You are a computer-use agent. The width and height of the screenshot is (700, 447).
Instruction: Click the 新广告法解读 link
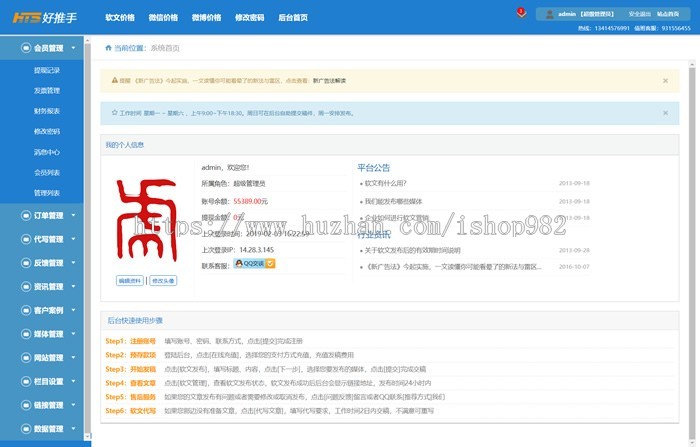[x=329, y=81]
